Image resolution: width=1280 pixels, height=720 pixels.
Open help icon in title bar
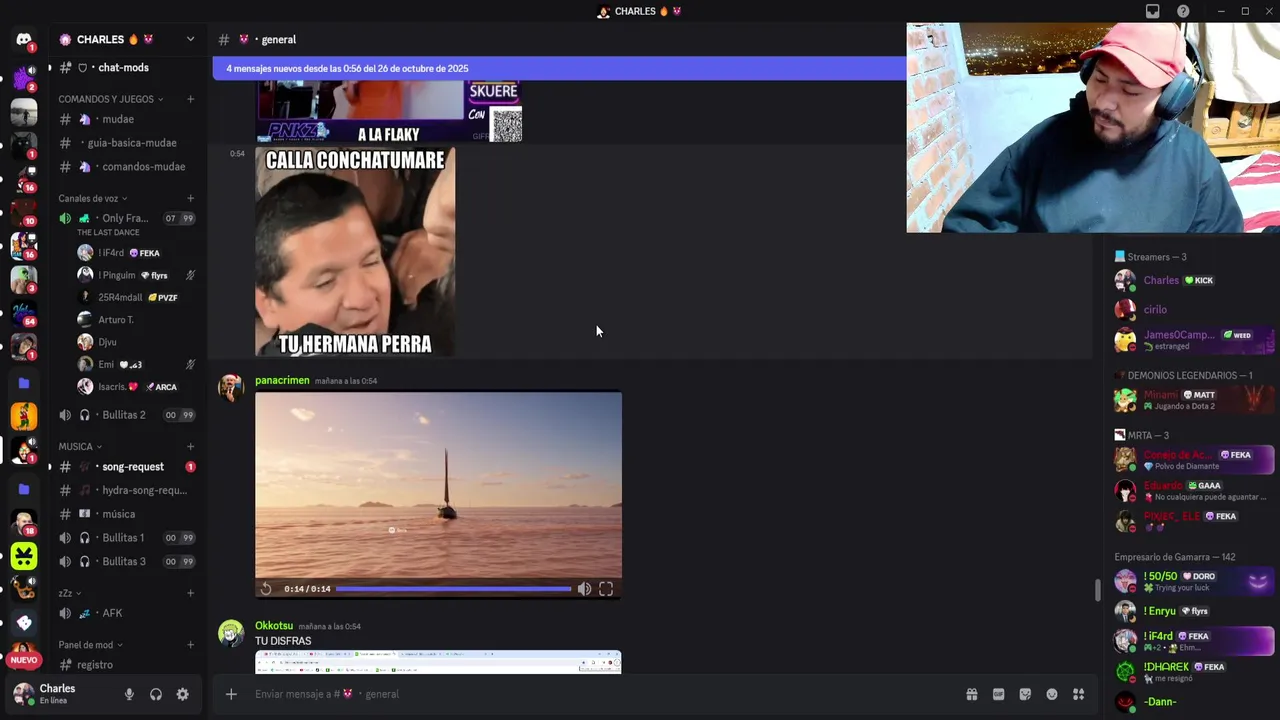pyautogui.click(x=1184, y=11)
